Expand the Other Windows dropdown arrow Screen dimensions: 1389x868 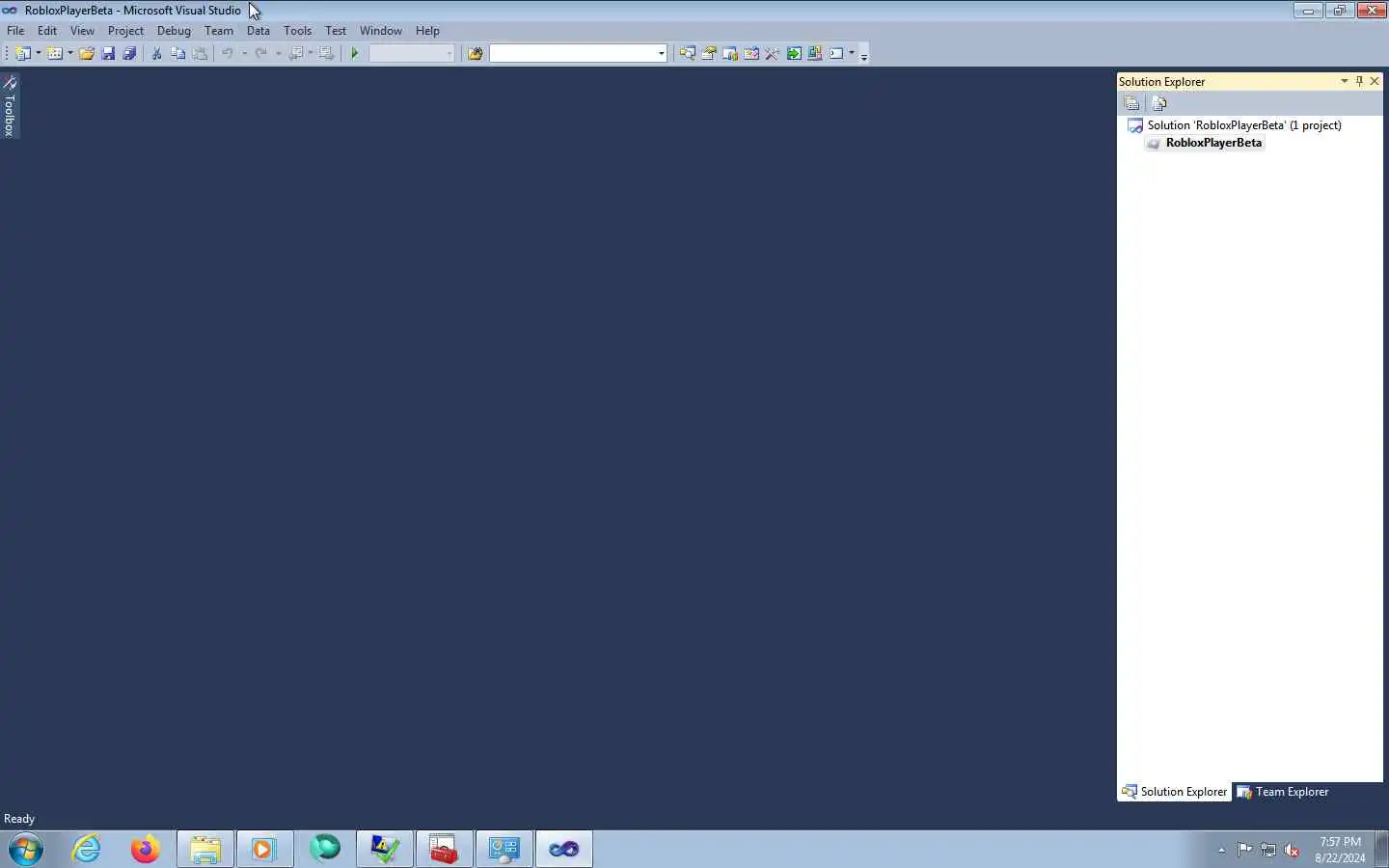pos(852,53)
